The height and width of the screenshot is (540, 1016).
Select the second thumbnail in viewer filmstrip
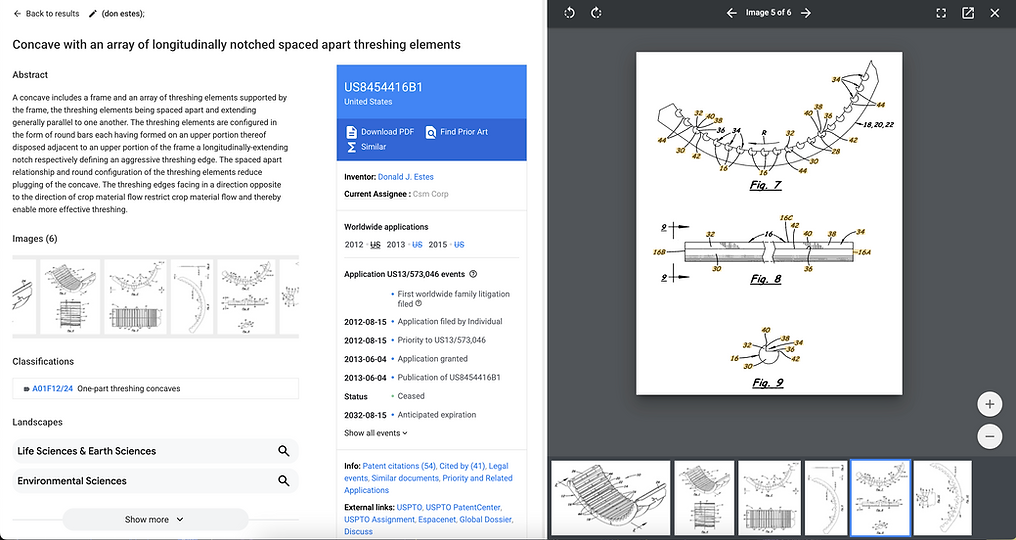click(704, 499)
